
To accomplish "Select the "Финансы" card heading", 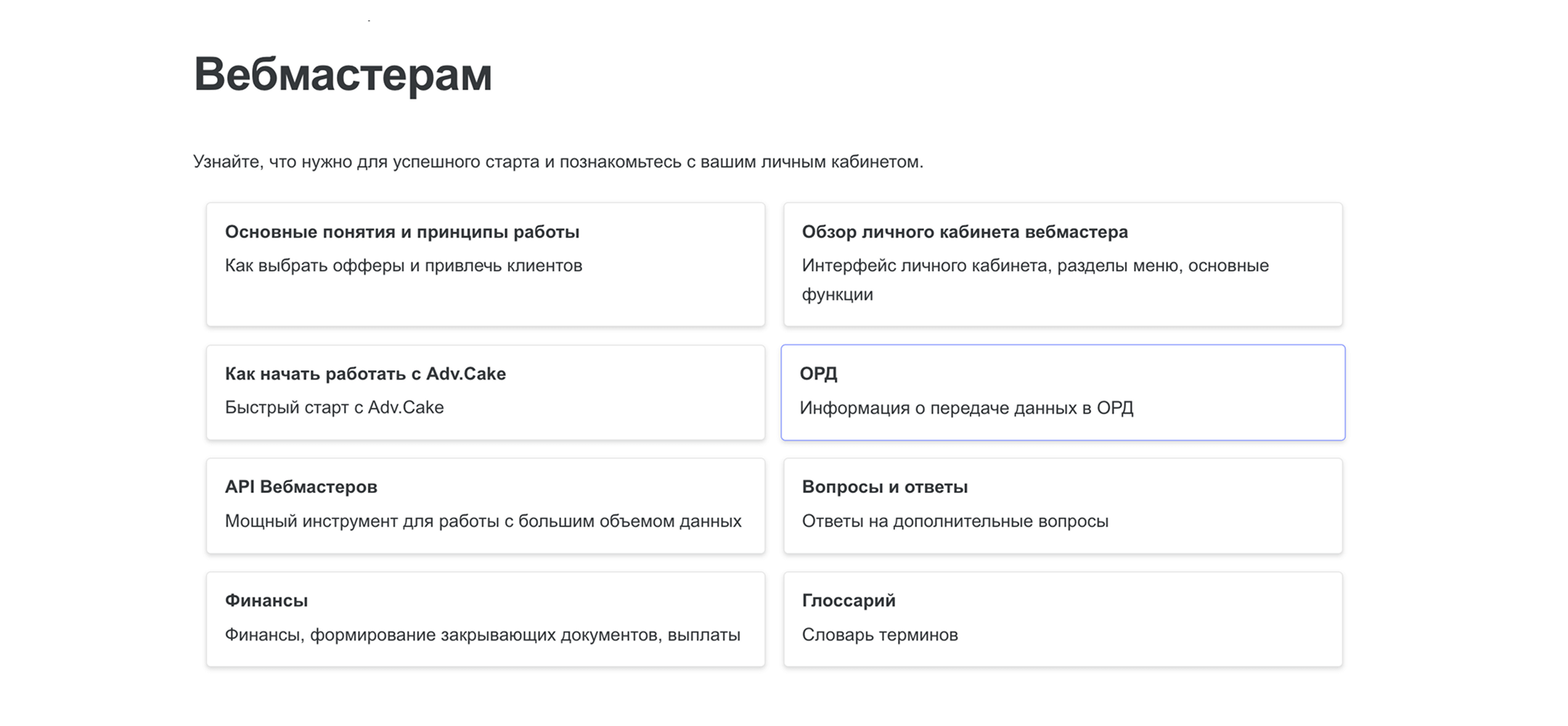I will tap(266, 600).
